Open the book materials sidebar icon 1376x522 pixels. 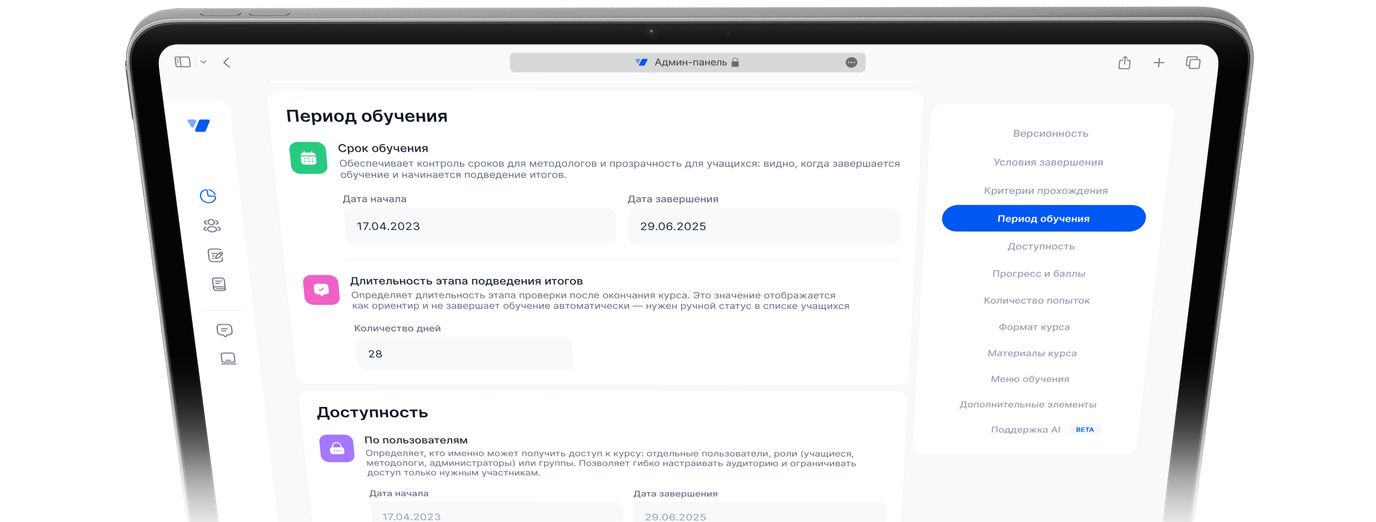218,284
